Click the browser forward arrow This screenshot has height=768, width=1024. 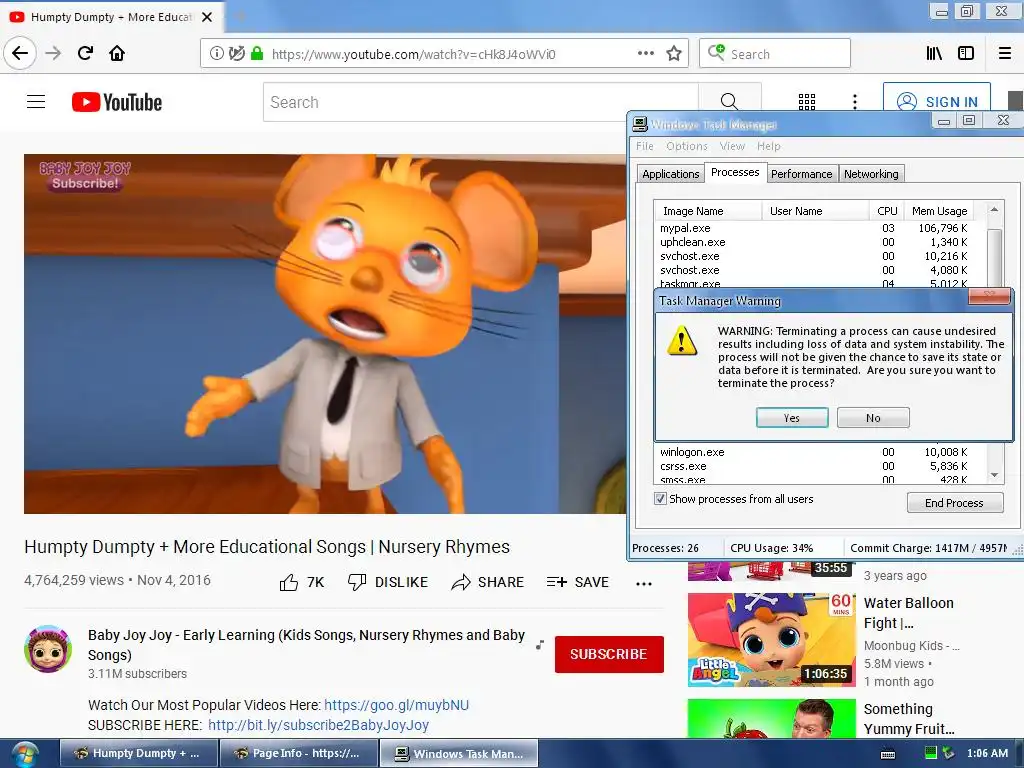click(x=53, y=53)
